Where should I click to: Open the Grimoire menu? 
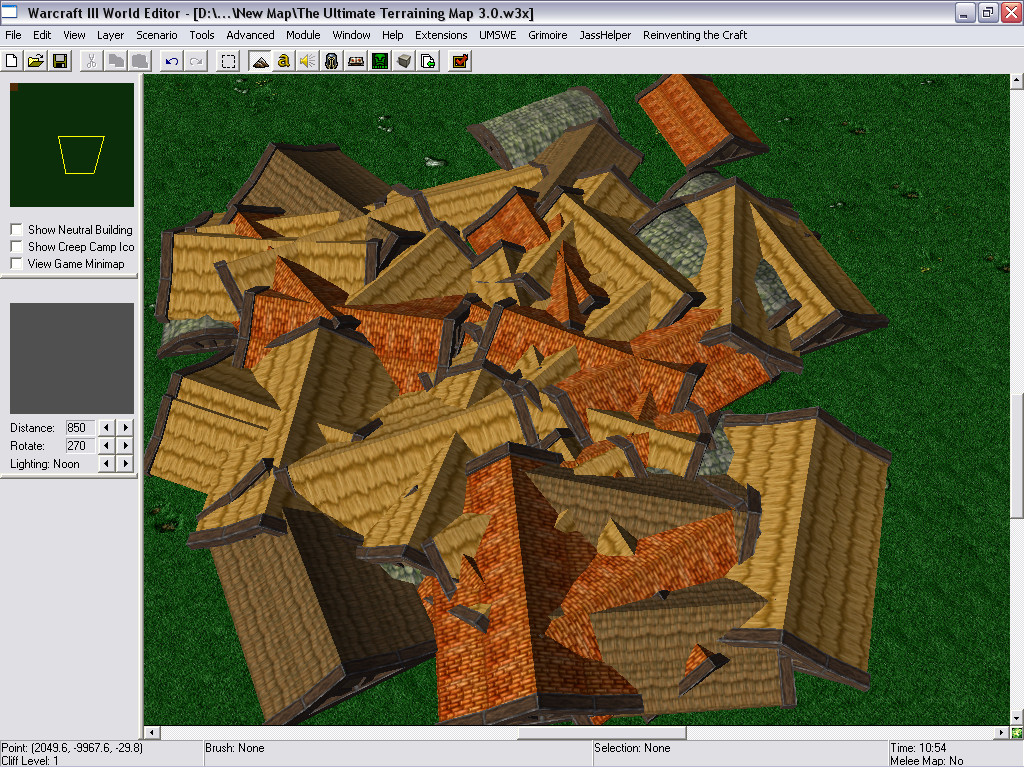point(548,35)
